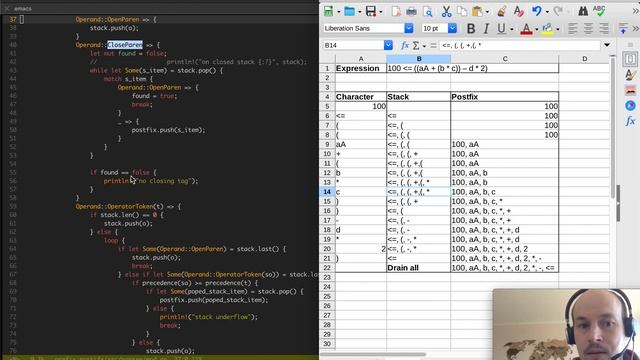Click the "Expression" cell in row 1

pyautogui.click(x=361, y=68)
